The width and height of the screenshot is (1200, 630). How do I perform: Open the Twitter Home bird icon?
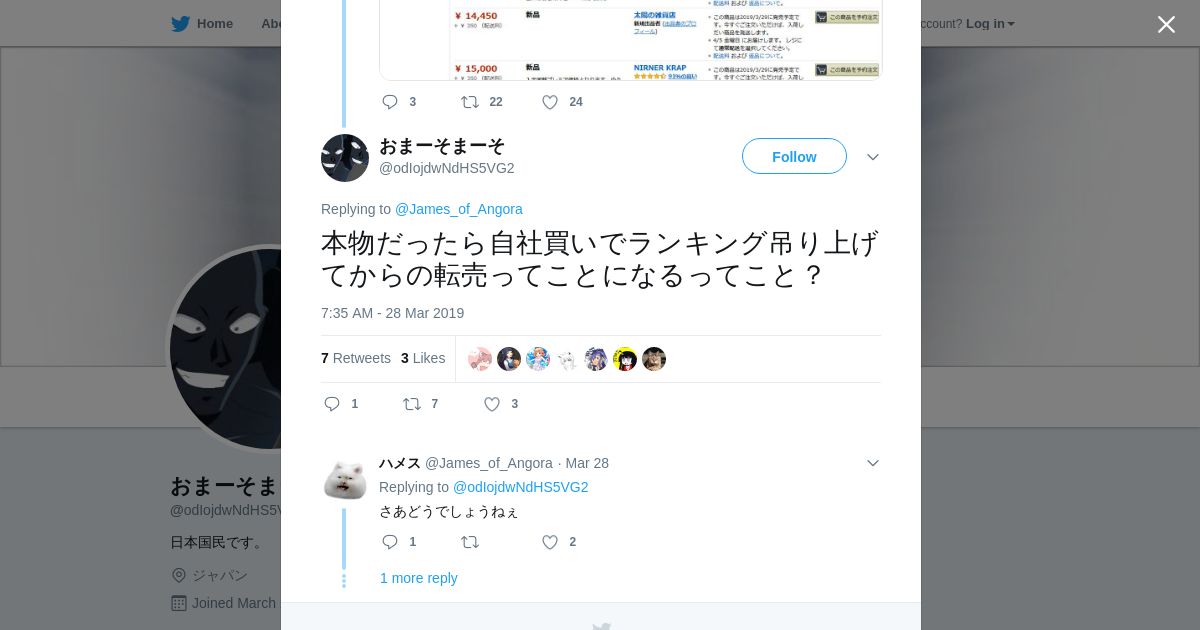(x=180, y=24)
